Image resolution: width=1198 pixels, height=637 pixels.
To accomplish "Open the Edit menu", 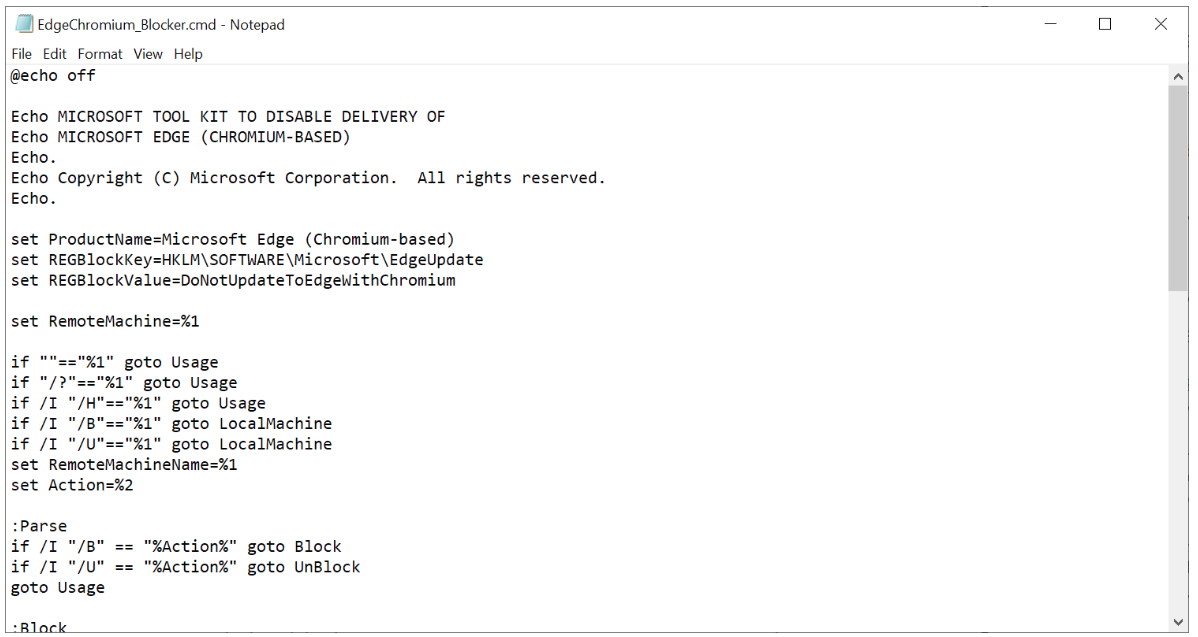I will (x=54, y=53).
